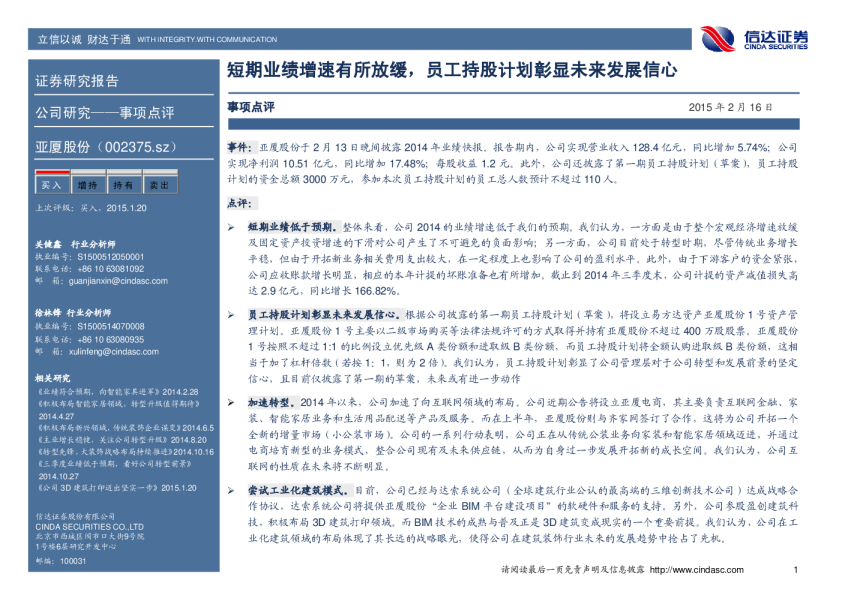Select the 买入 rating box
Viewport: 842px width, 595px height.
tap(50, 185)
